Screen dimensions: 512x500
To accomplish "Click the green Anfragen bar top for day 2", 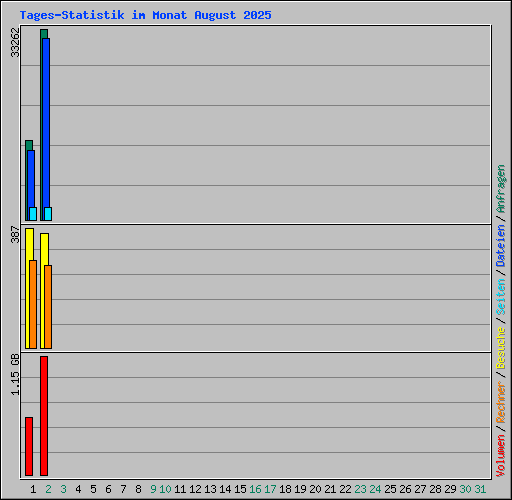I will point(44,33).
